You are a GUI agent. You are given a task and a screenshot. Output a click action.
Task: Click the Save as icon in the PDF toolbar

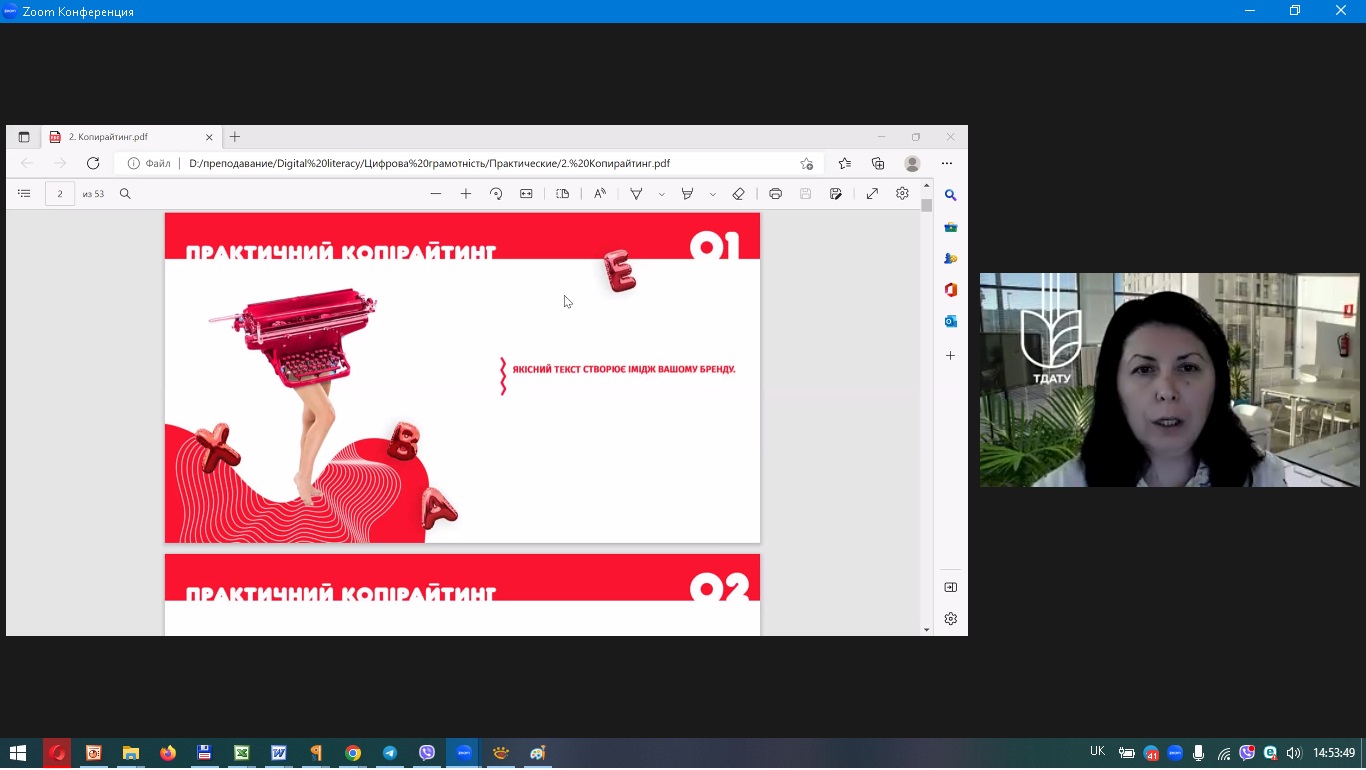tap(836, 194)
